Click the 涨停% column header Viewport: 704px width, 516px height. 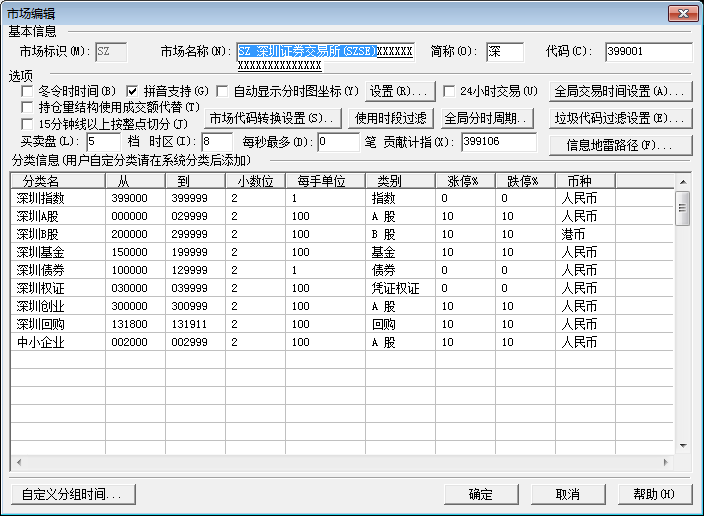(x=464, y=181)
